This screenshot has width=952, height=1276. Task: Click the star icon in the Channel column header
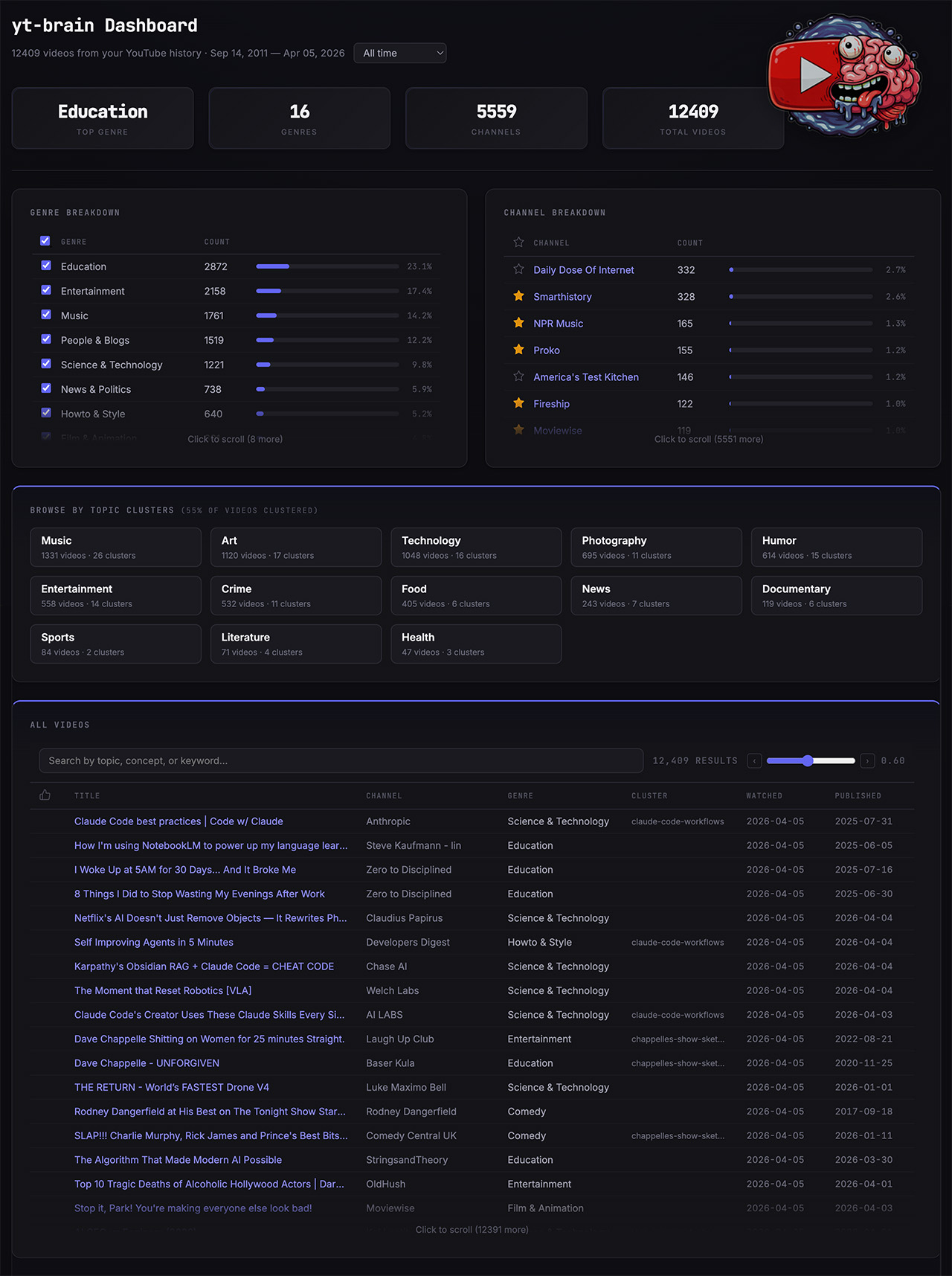518,243
